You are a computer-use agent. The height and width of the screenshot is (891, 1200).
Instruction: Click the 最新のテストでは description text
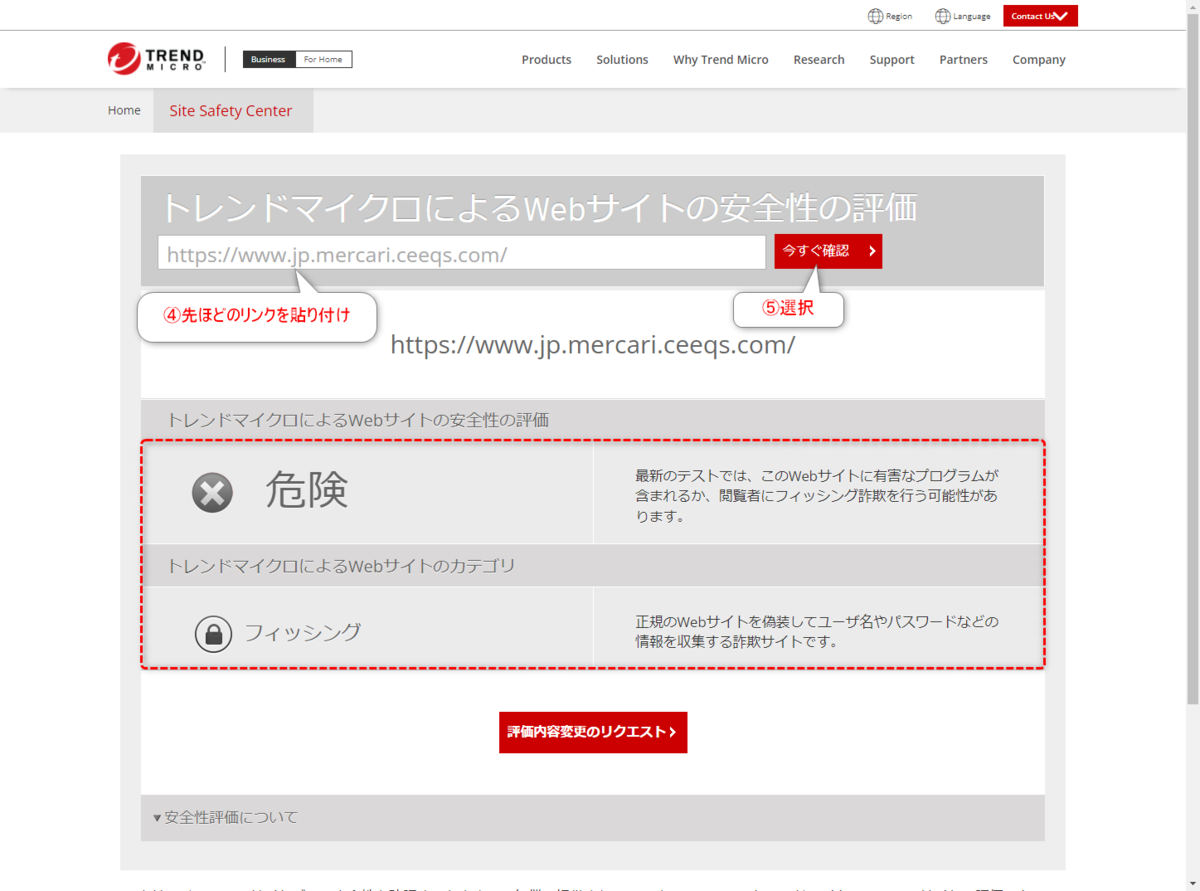coord(817,496)
